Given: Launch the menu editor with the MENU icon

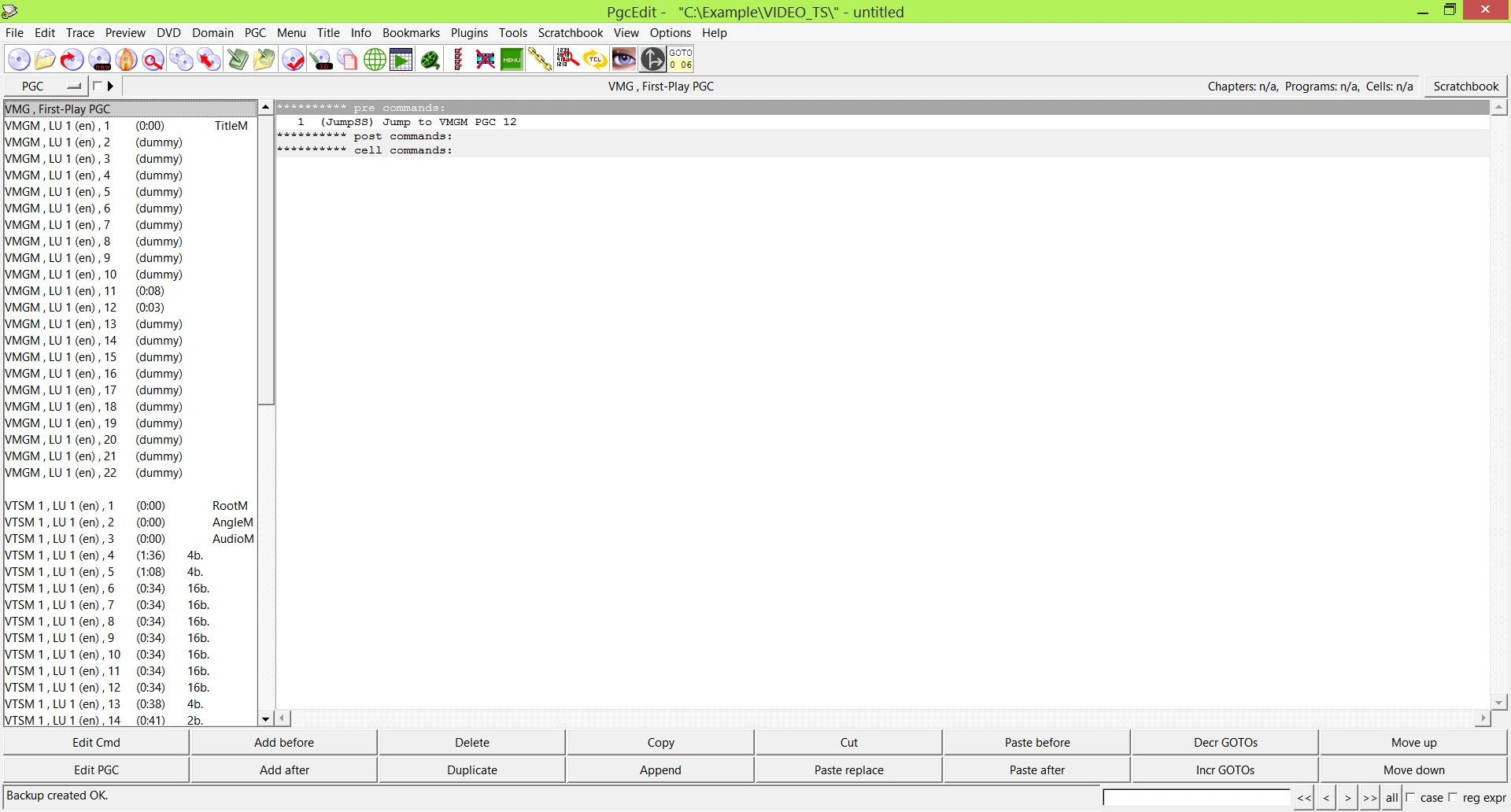Looking at the screenshot, I should click(x=511, y=59).
